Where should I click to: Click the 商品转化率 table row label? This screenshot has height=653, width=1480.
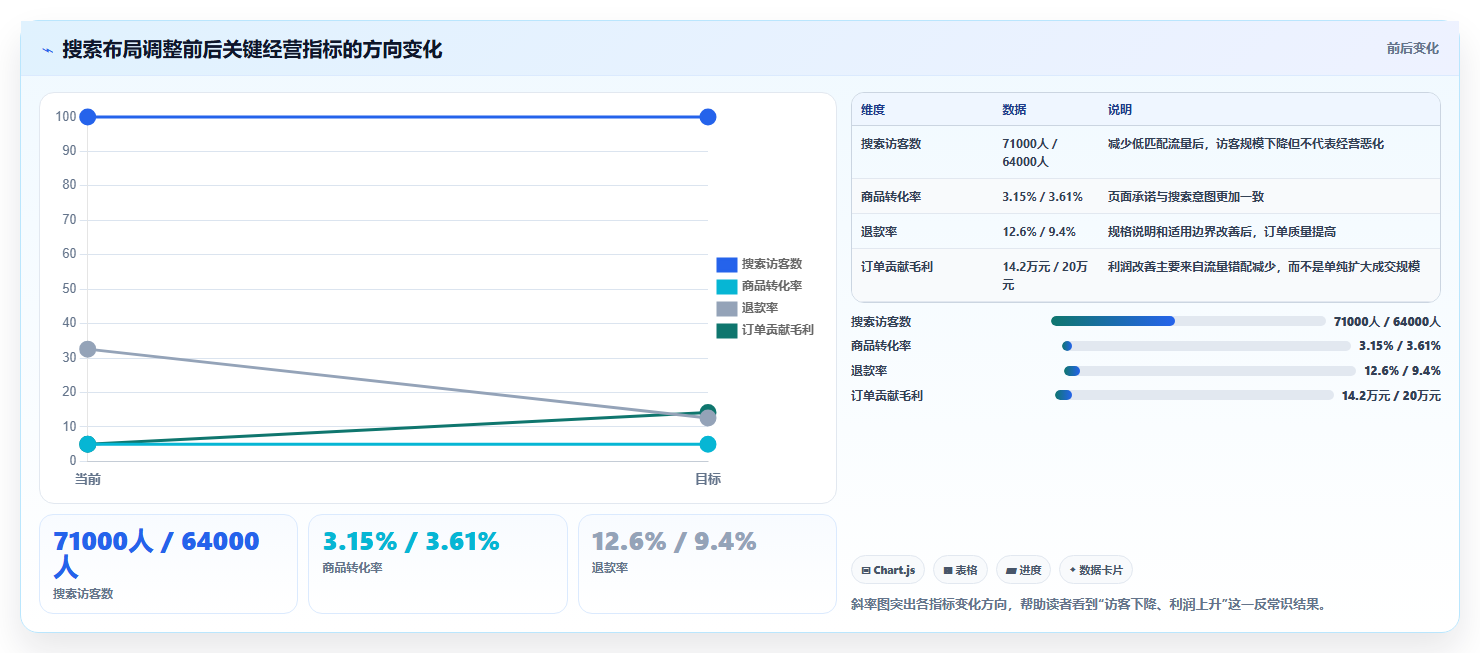click(x=891, y=197)
